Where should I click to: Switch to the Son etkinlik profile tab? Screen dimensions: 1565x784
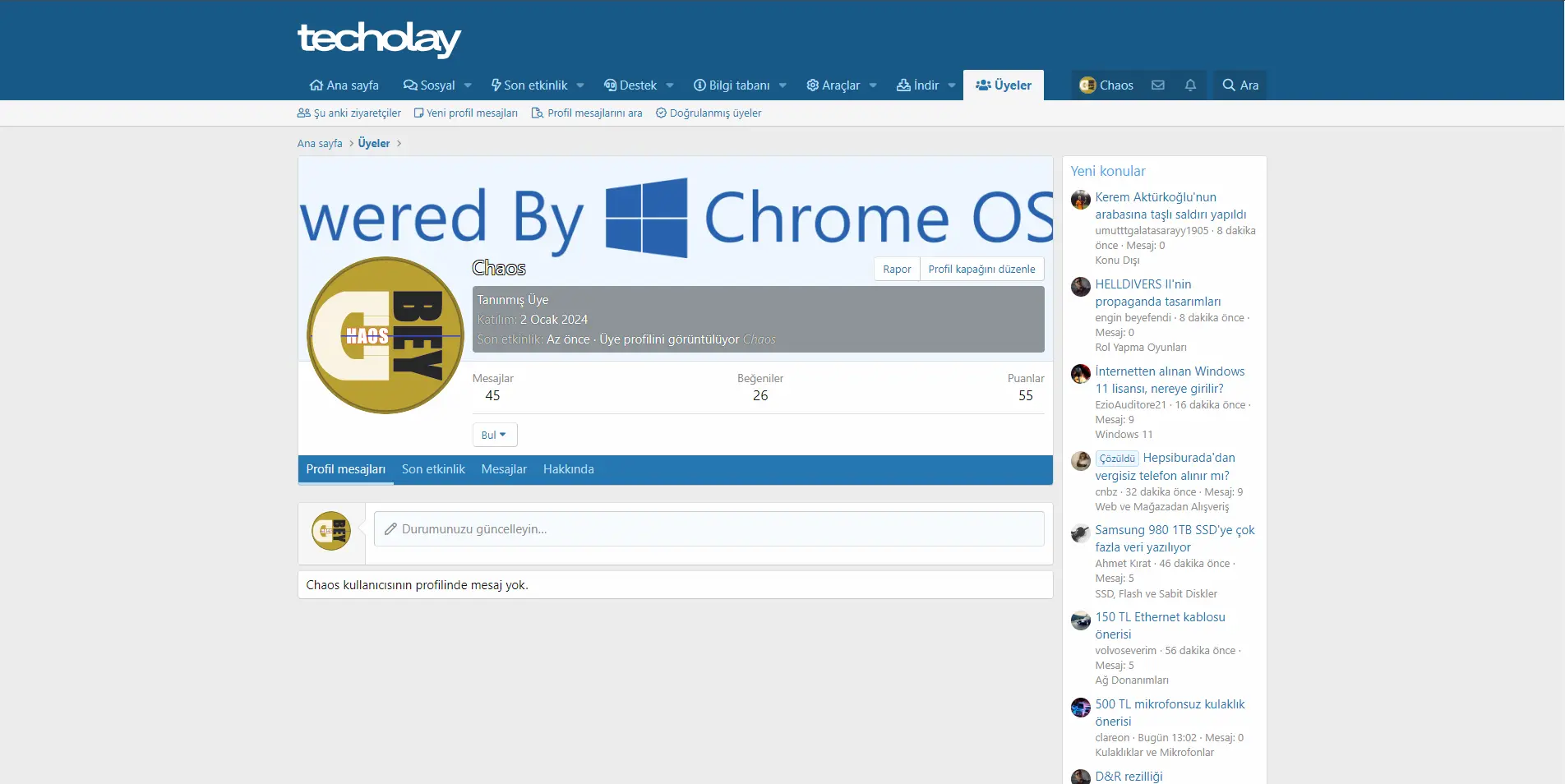click(x=433, y=470)
